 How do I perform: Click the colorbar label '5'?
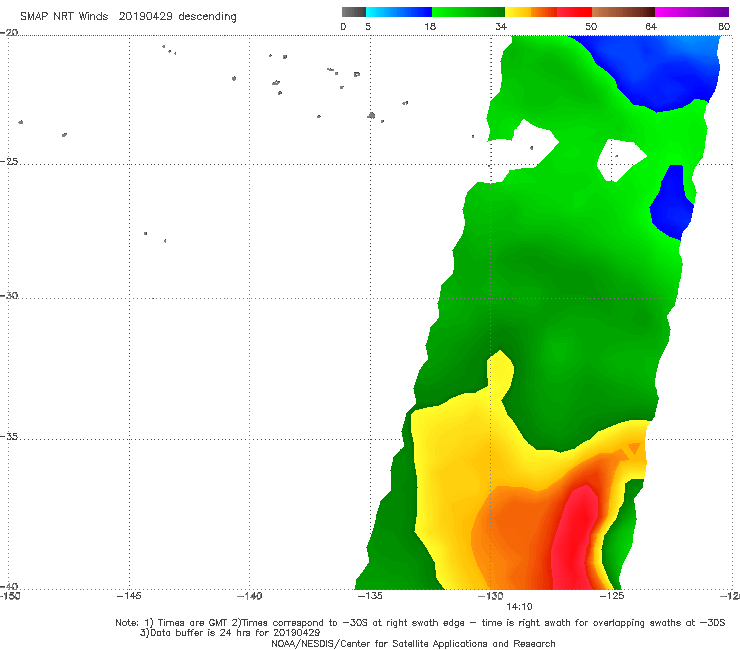click(368, 26)
